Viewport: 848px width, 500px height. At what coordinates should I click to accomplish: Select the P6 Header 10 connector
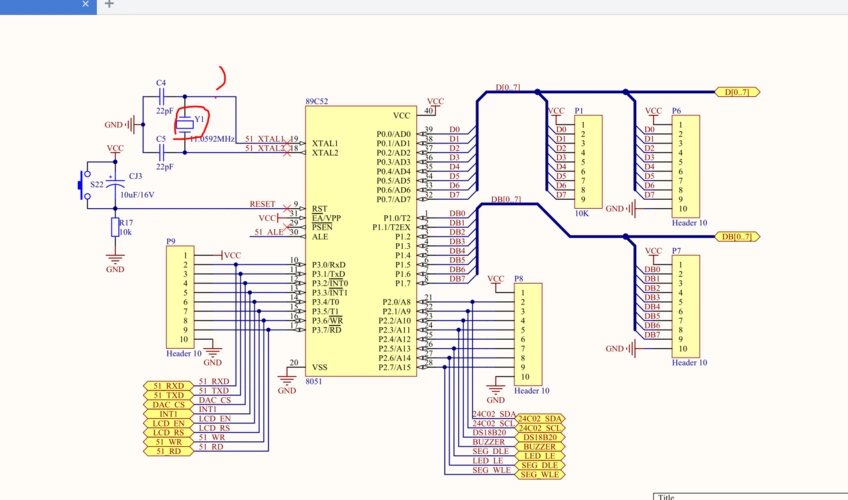click(x=686, y=166)
